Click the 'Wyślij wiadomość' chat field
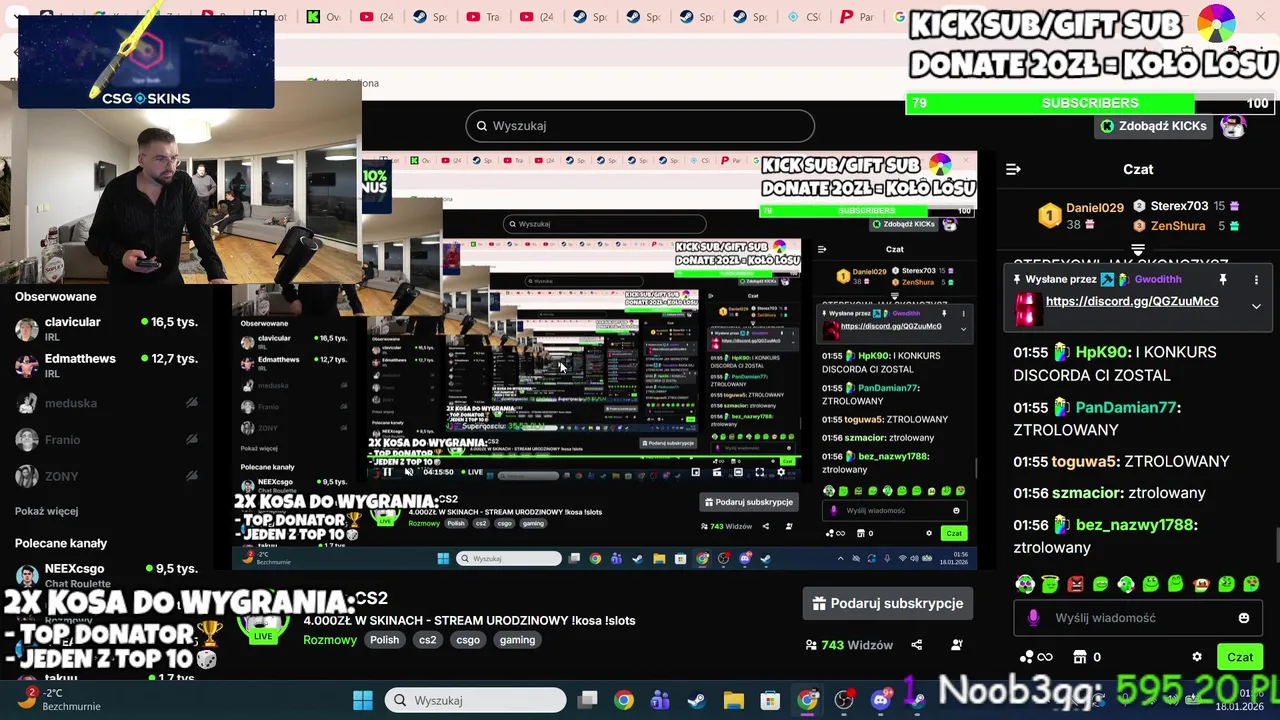This screenshot has height=720, width=1280. pyautogui.click(x=1138, y=618)
